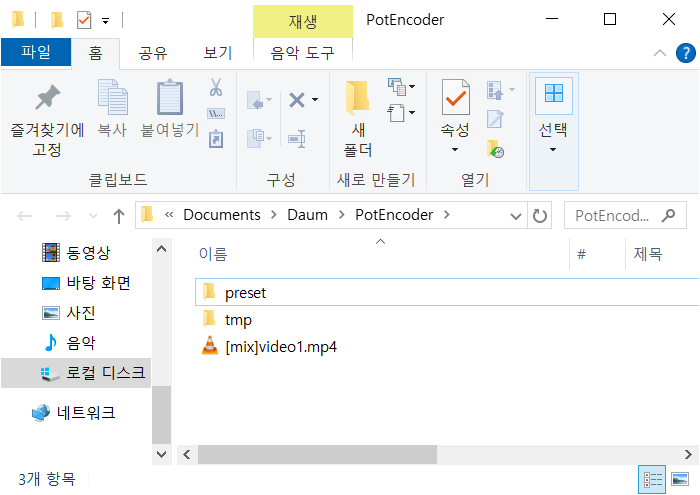
Task: Open Properties (속성) checkmark icon
Action: tap(455, 97)
